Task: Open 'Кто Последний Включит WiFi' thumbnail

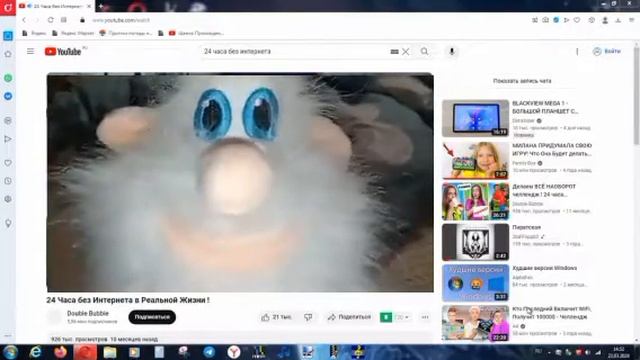Action: pyautogui.click(x=475, y=323)
